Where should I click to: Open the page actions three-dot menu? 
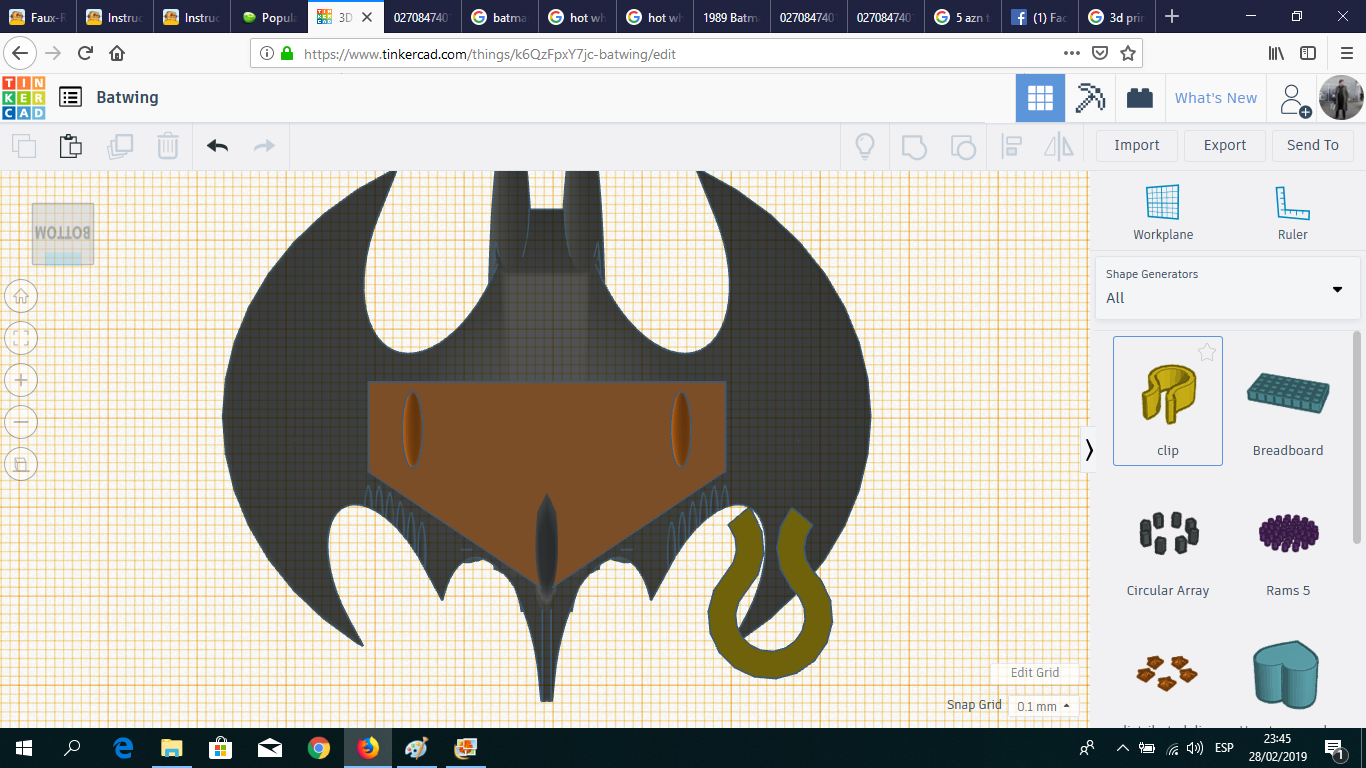tap(1072, 53)
